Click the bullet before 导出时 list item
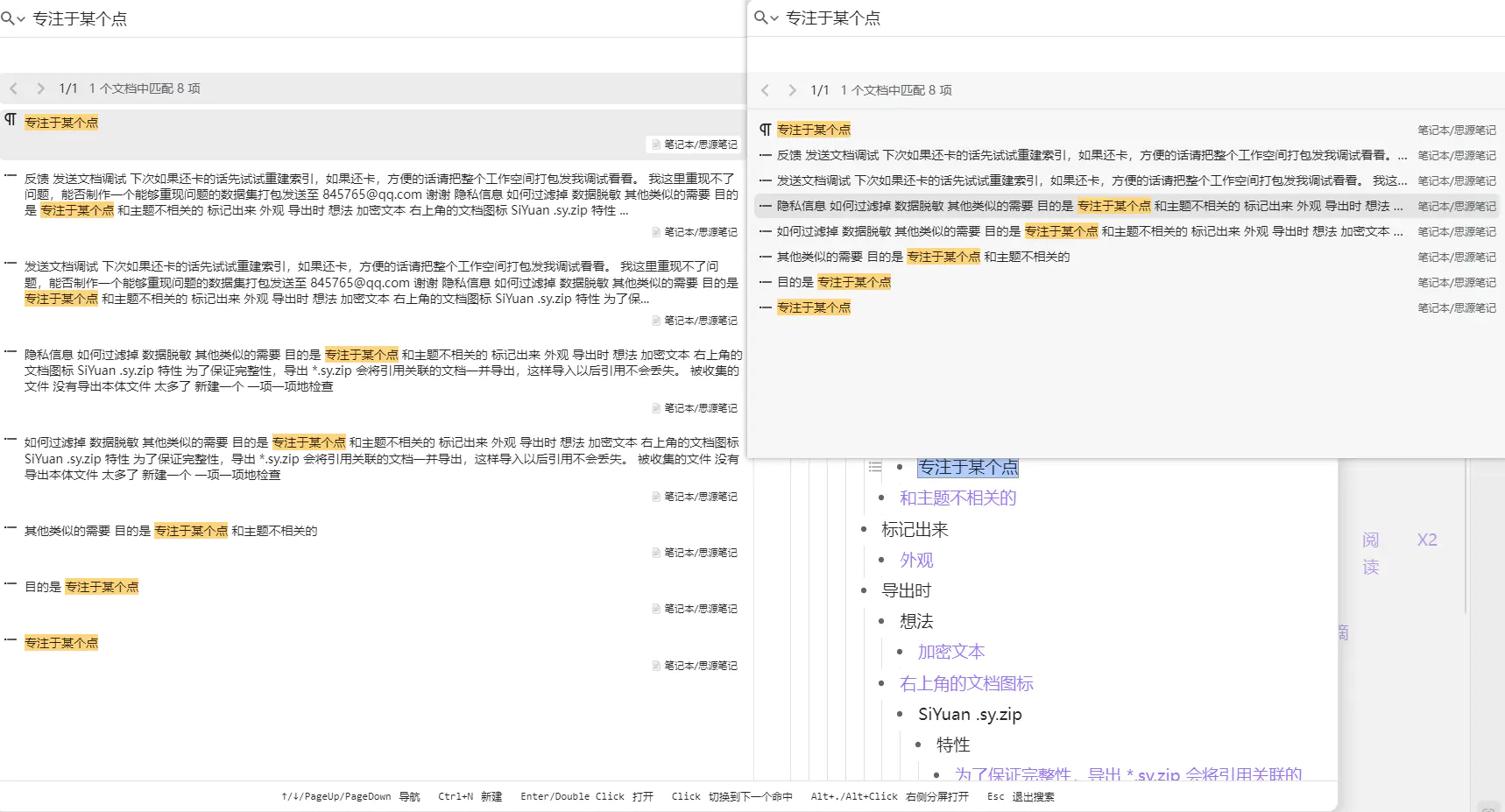The image size is (1505, 812). pos(864,590)
